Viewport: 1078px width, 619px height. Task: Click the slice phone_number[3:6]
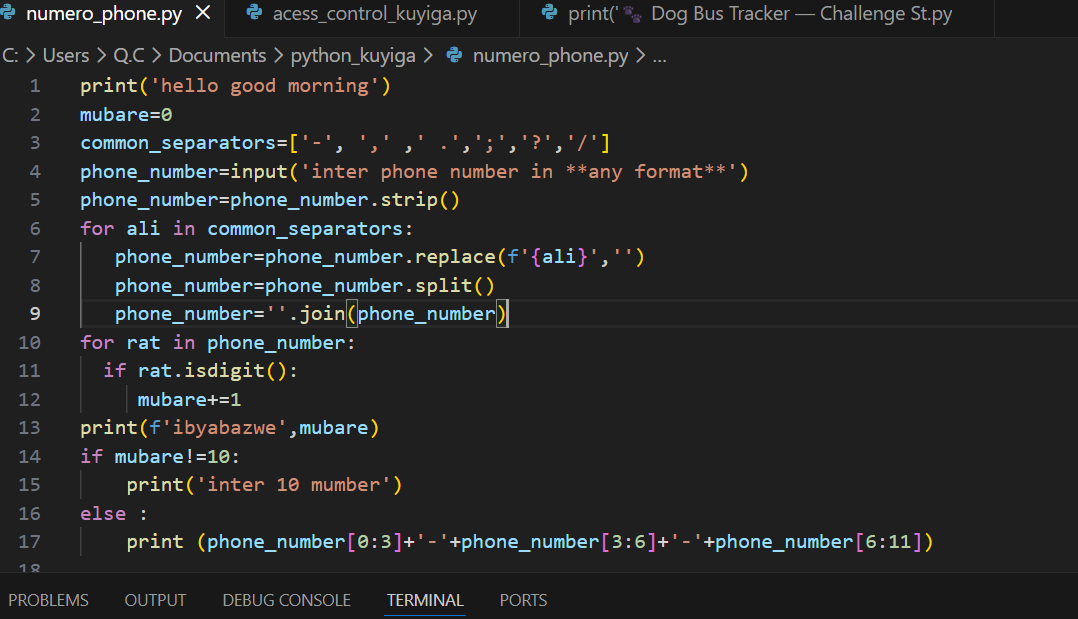pos(559,543)
